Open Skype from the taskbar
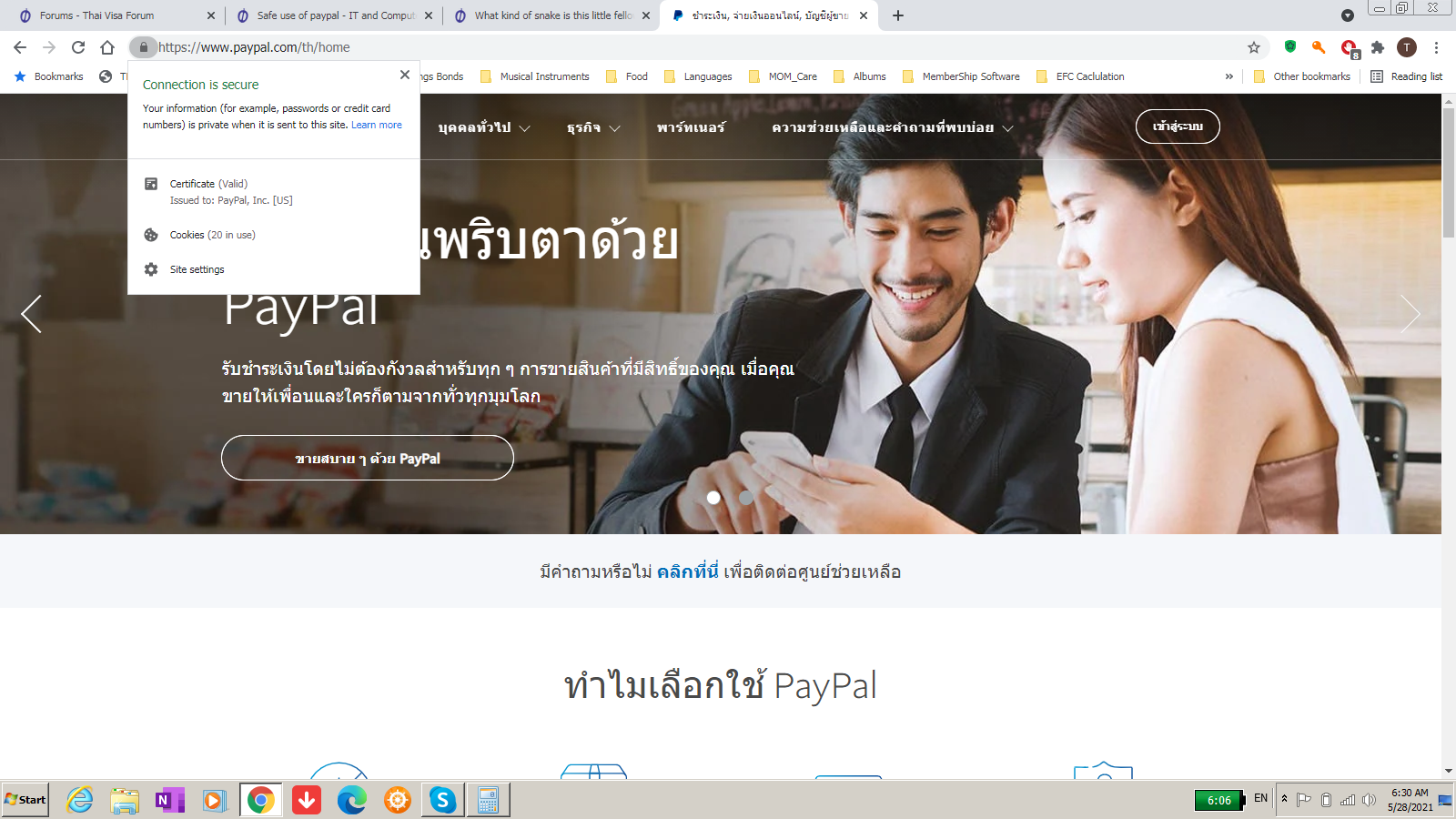 443,800
